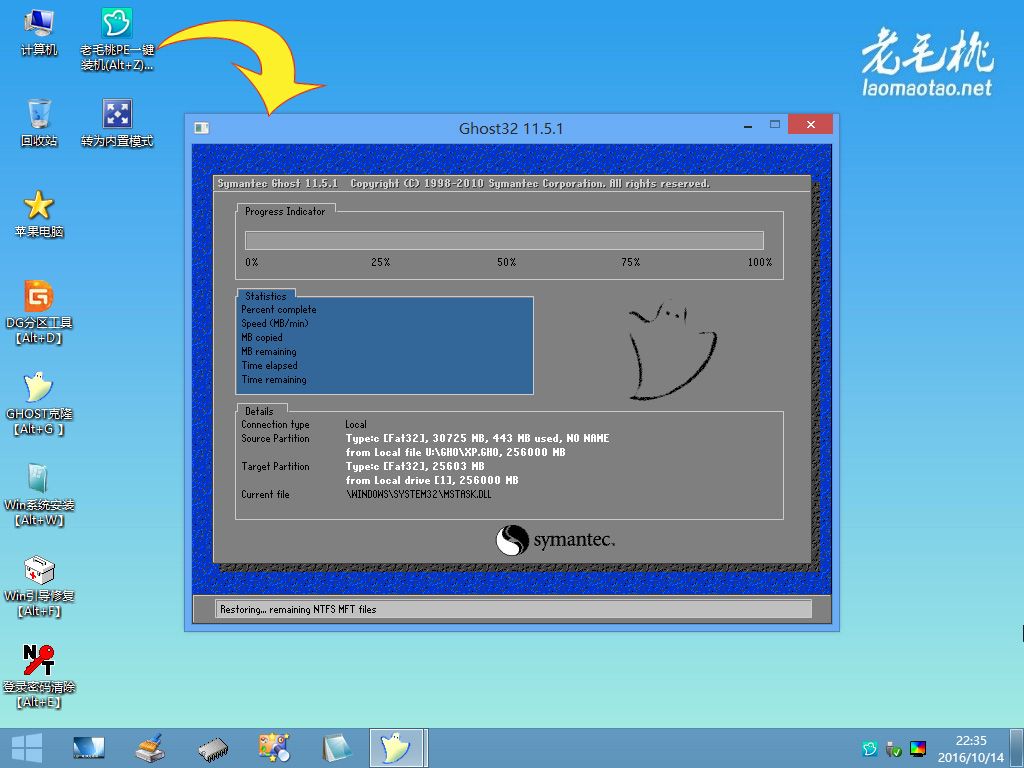Open the 苹果电脑 star icon

coord(39,206)
